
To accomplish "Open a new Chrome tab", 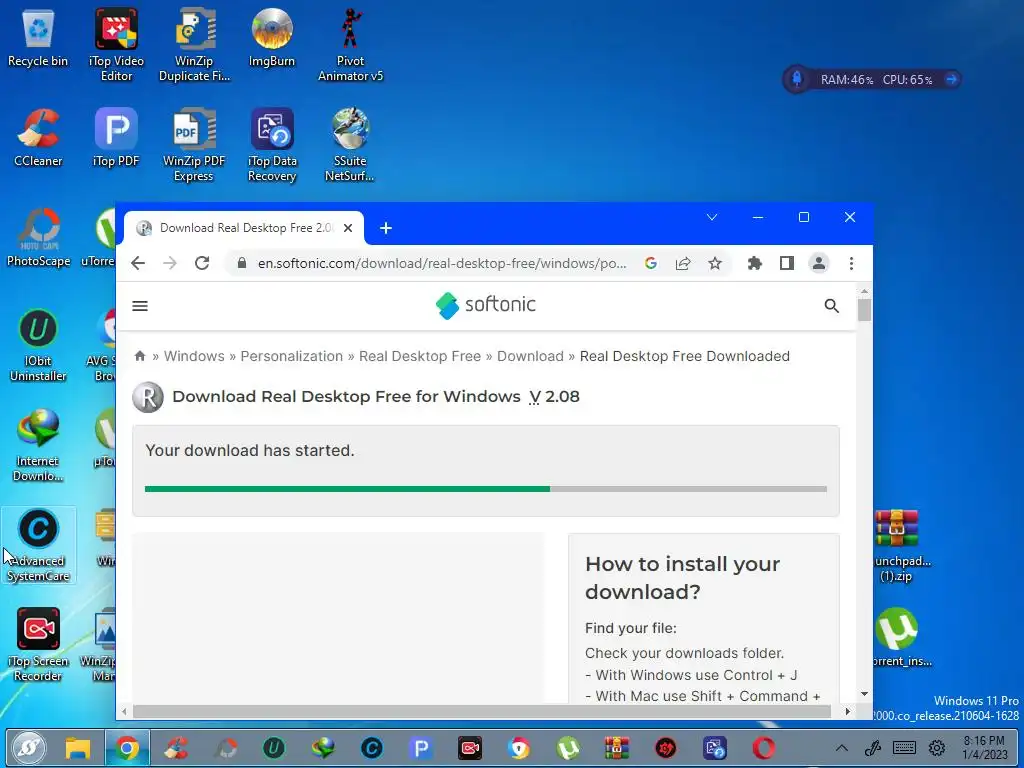I will pos(386,228).
